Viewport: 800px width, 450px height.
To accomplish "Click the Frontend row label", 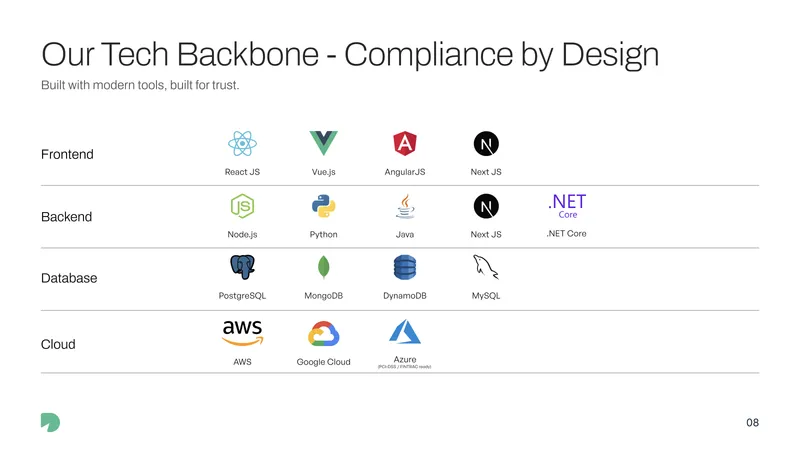I will point(67,154).
